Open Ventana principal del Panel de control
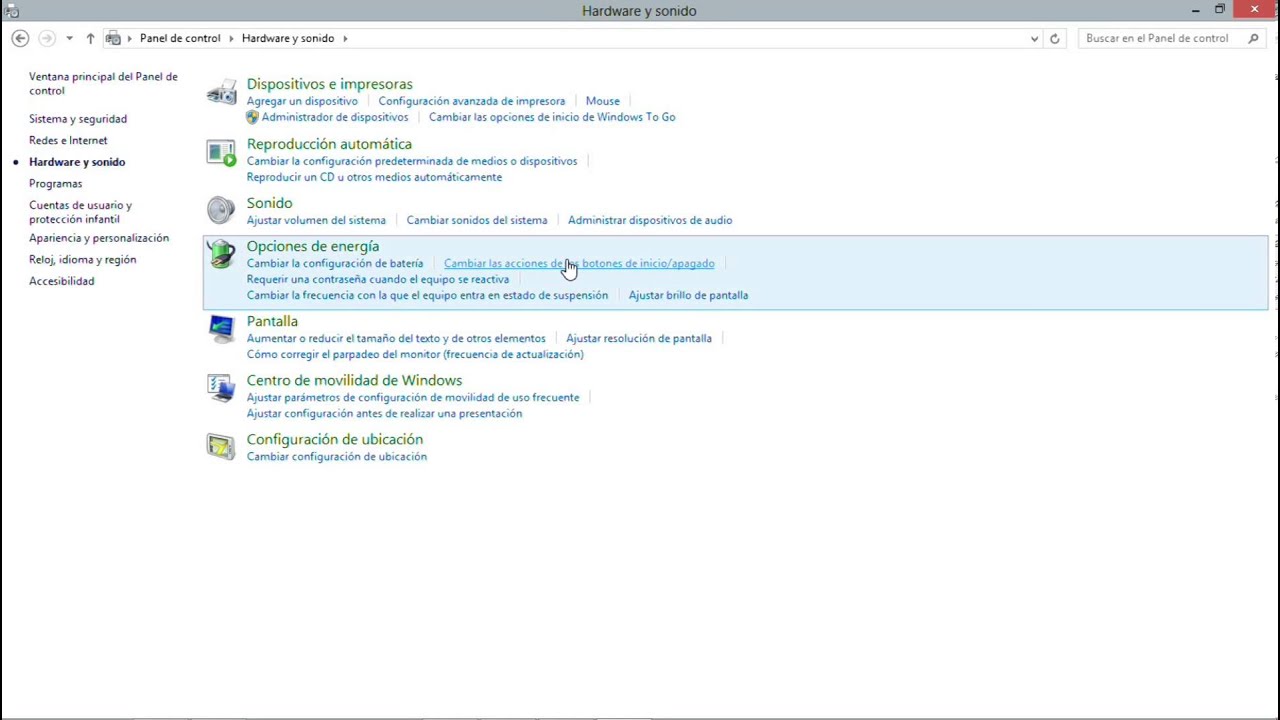This screenshot has width=1280, height=720. coord(103,83)
